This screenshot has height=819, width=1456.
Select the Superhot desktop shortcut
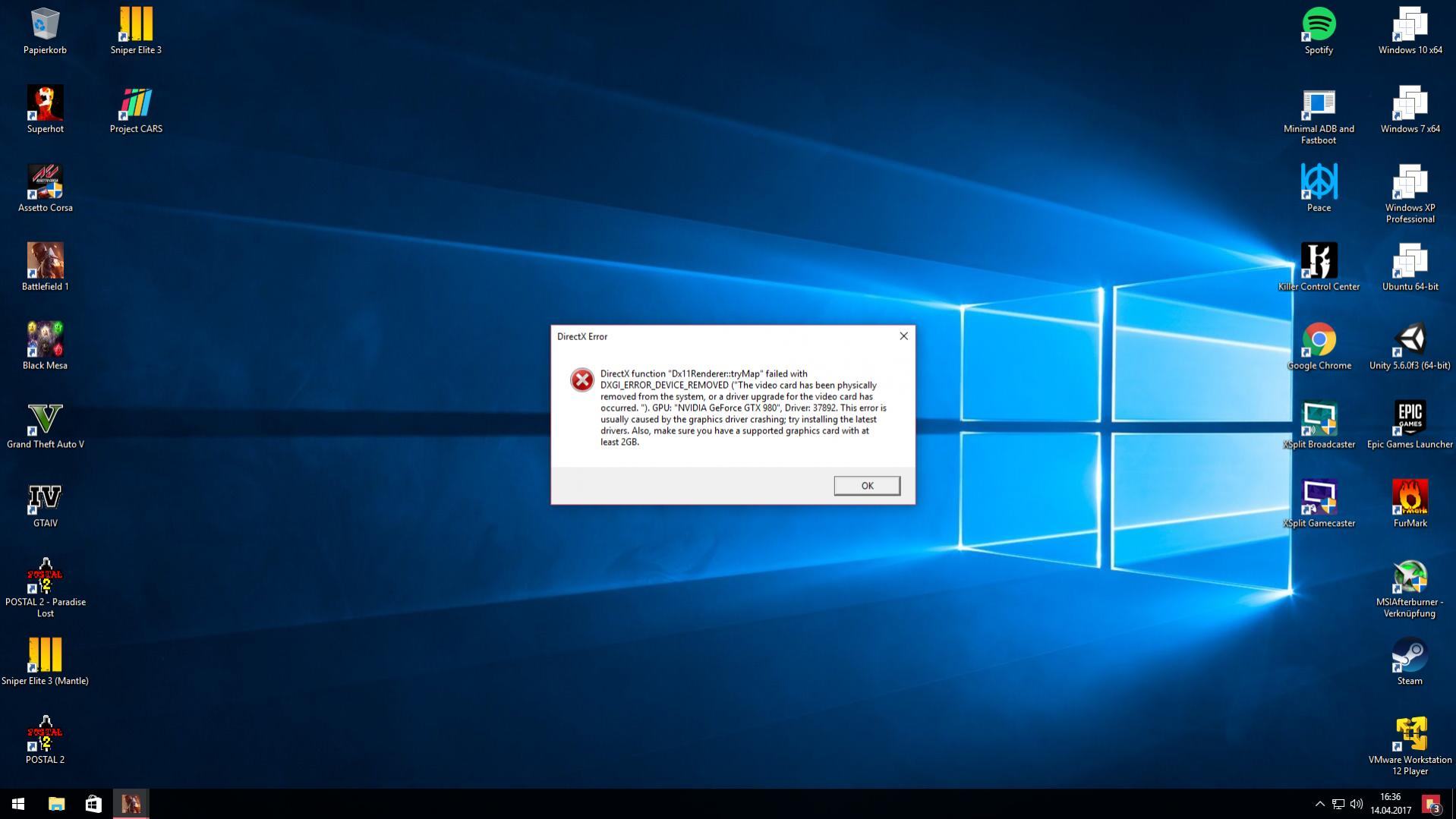click(x=45, y=109)
